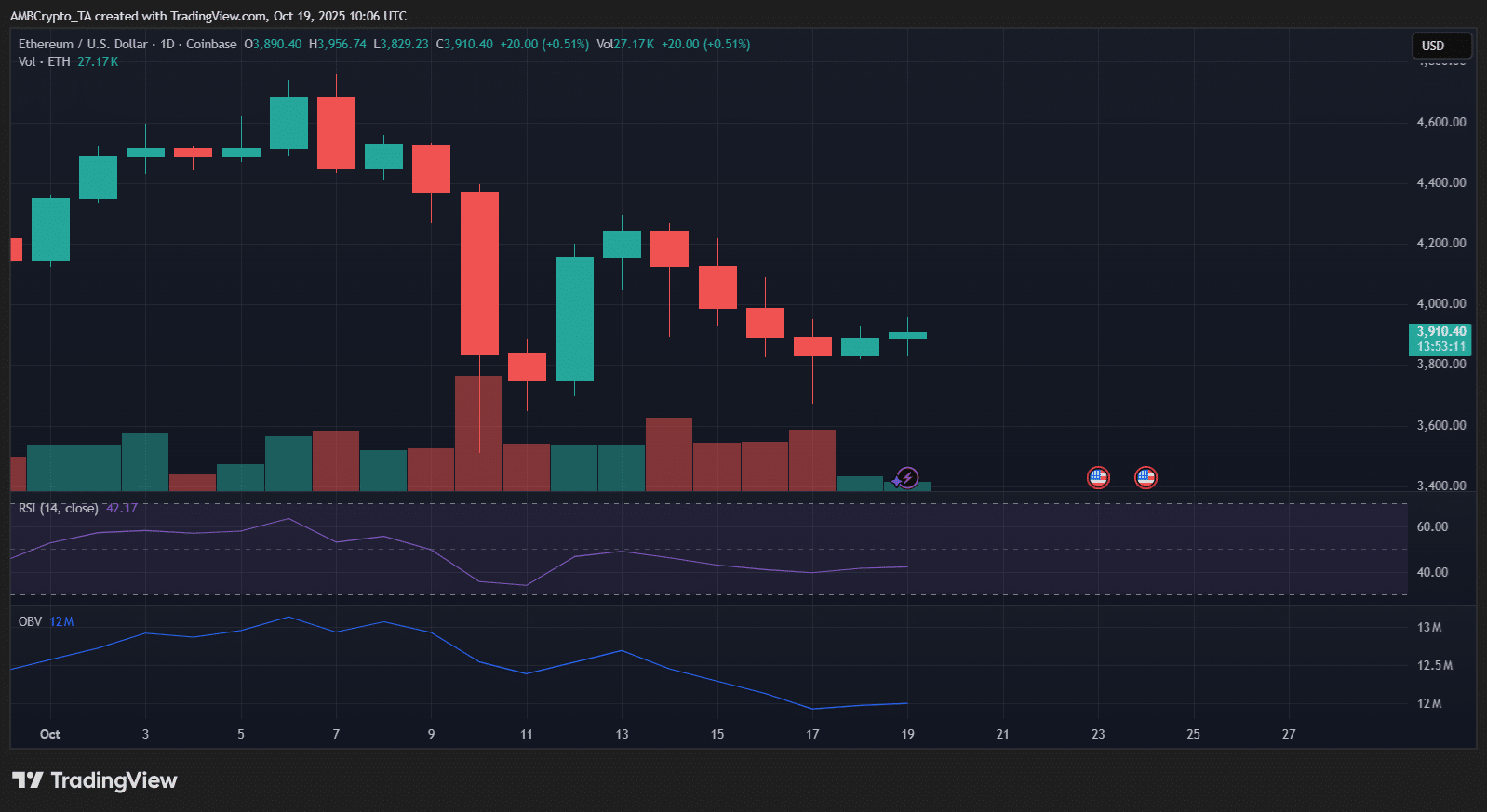The image size is (1487, 812).
Task: Select the Ethereum / U.S. Dollar symbol title
Action: click(x=83, y=44)
